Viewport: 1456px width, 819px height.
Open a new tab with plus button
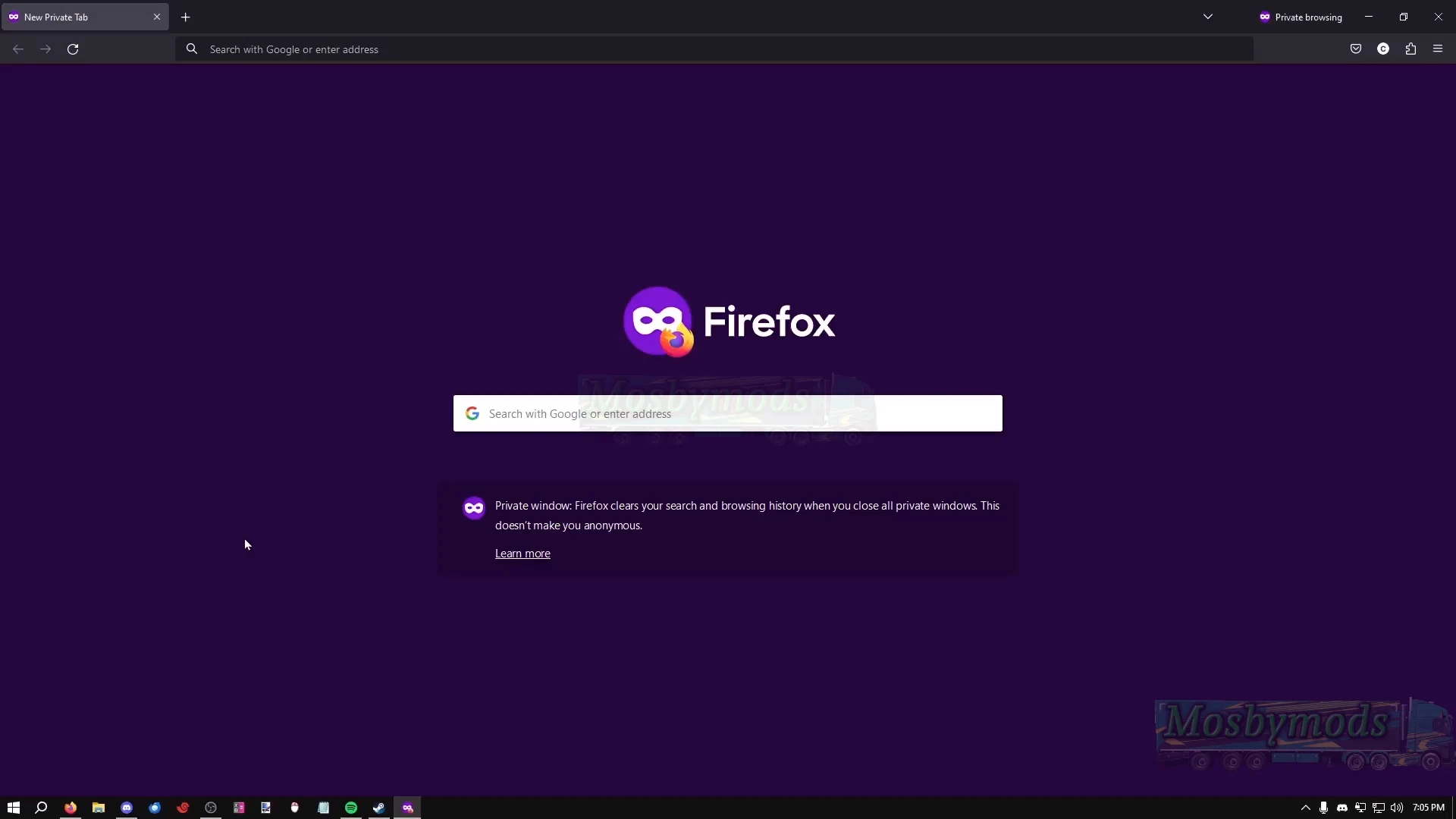[x=186, y=17]
